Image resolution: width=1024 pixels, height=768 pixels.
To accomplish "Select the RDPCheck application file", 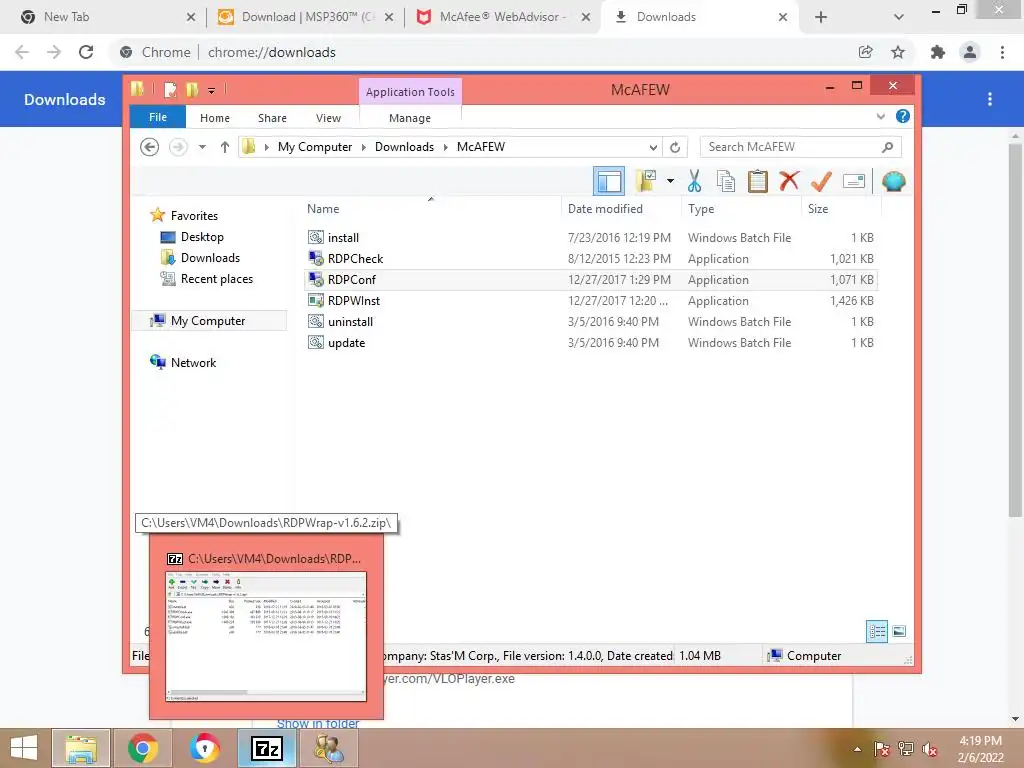I will (x=591, y=259).
